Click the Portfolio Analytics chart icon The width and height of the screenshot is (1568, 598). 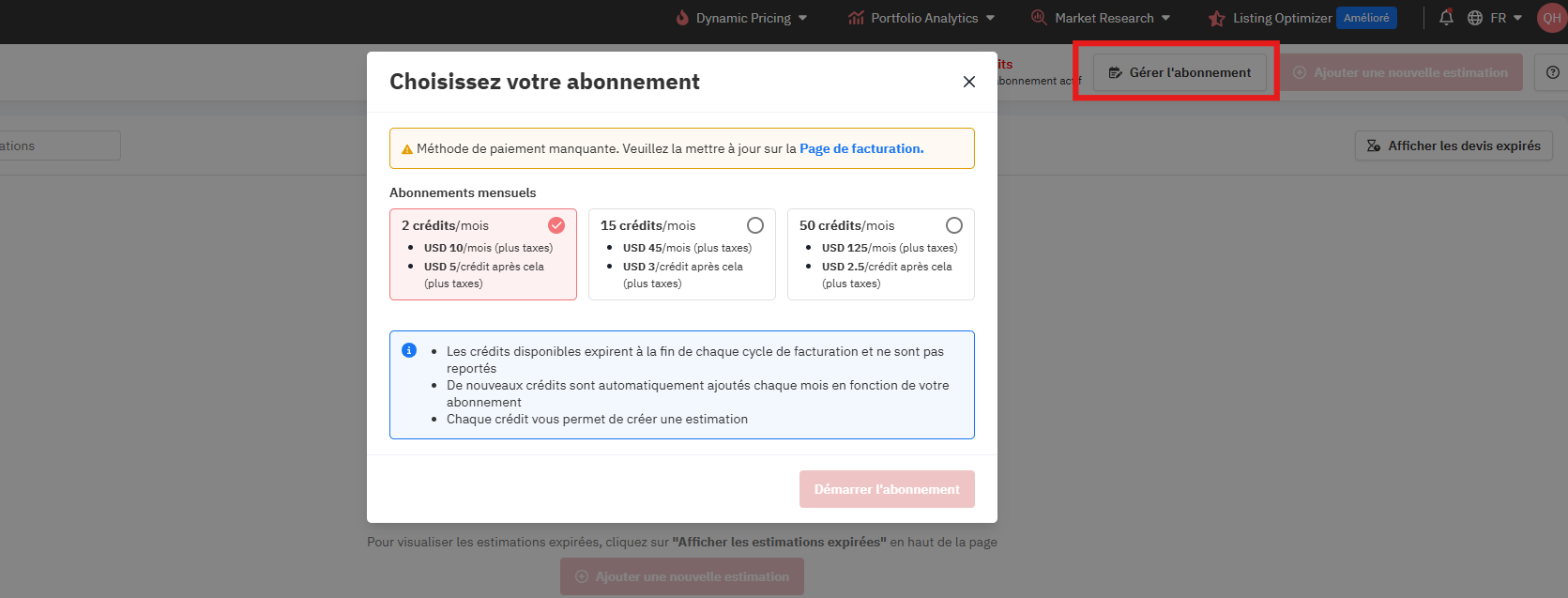[856, 18]
